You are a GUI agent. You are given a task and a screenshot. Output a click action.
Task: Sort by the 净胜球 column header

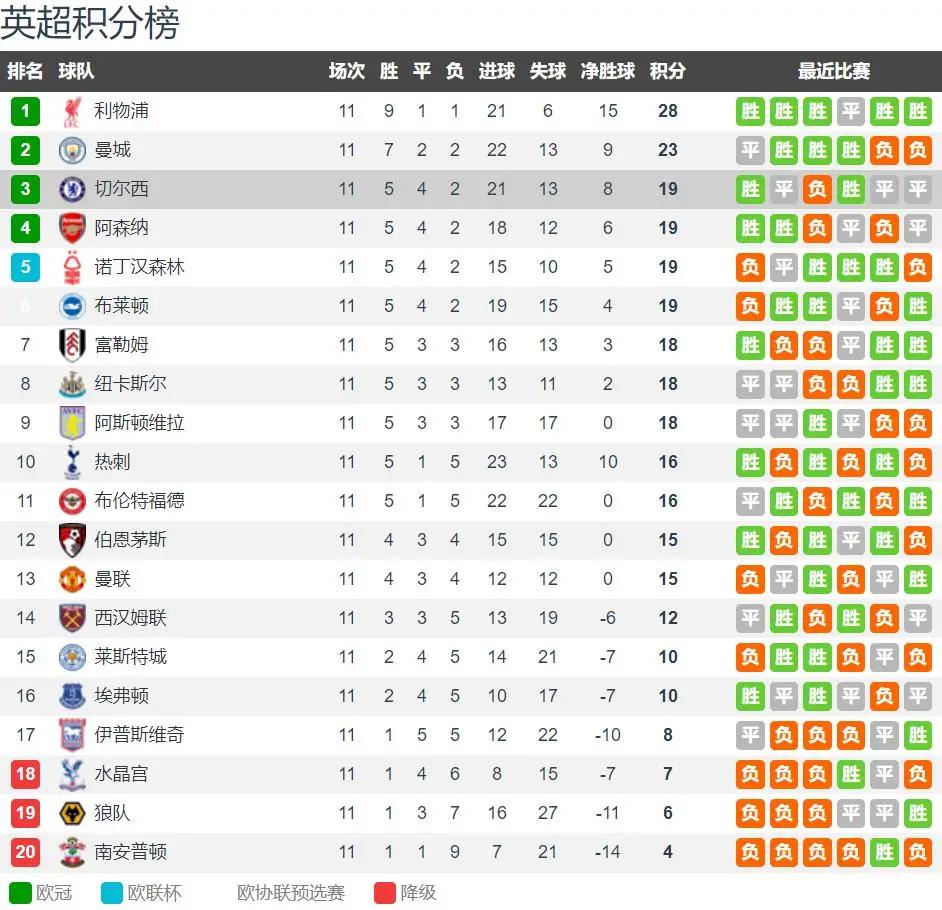pyautogui.click(x=607, y=71)
